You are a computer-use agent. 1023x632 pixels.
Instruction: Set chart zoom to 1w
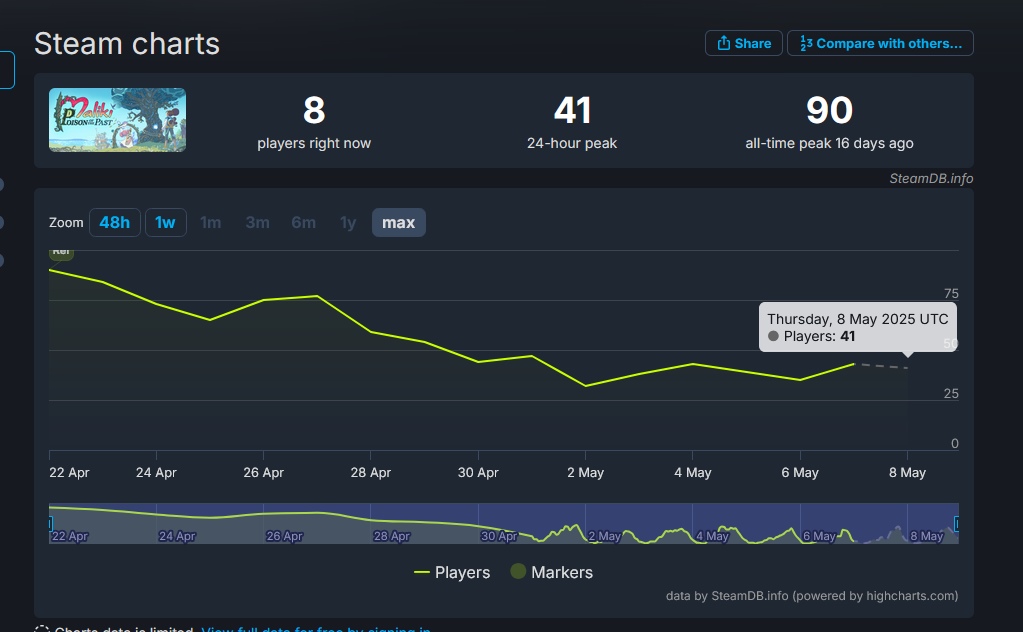pos(165,222)
